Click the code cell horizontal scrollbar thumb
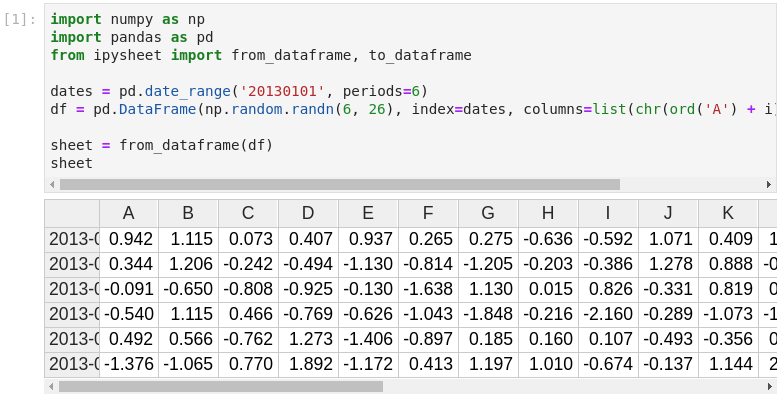Image resolution: width=779 pixels, height=397 pixels. coord(340,185)
